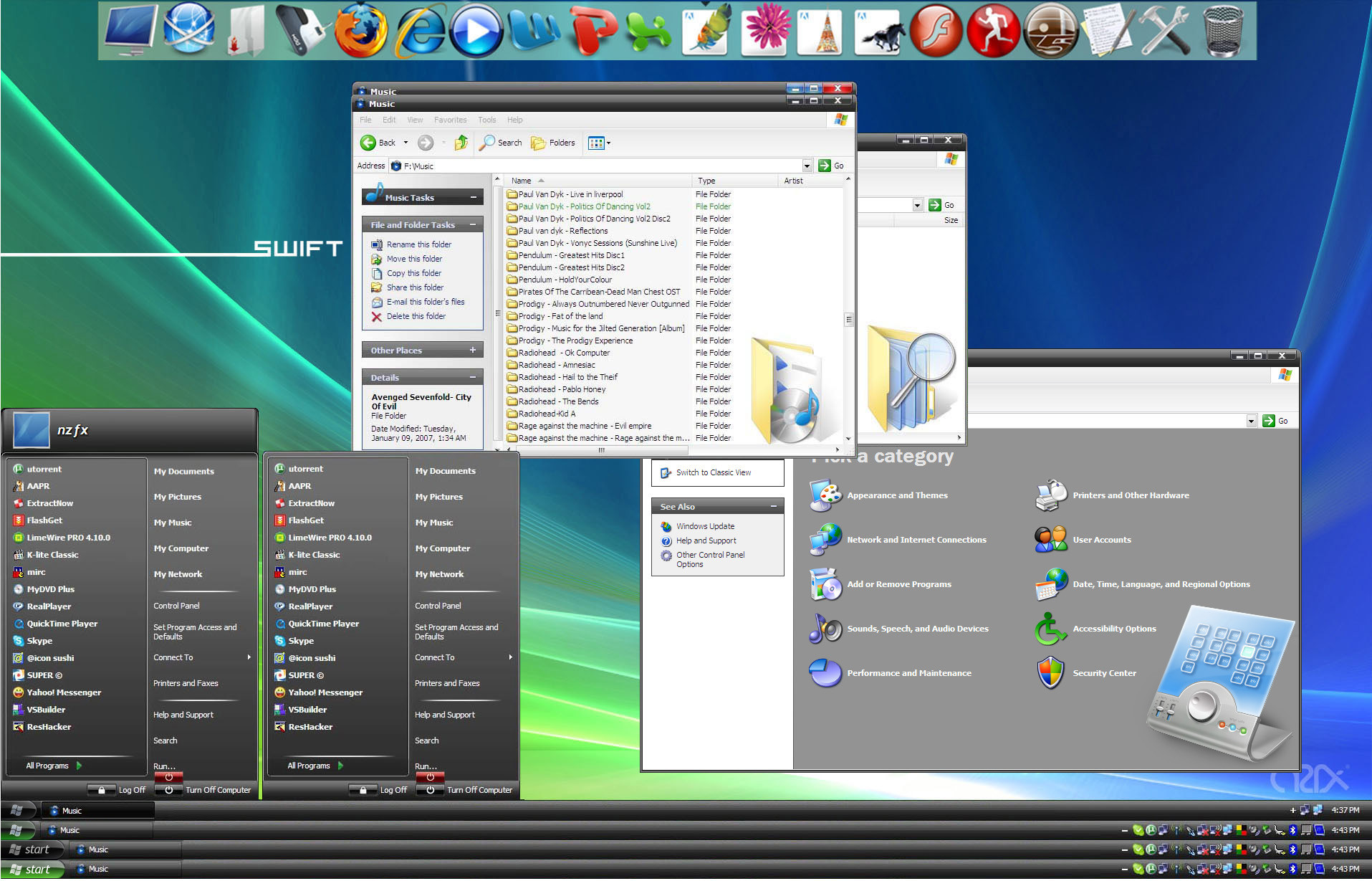Expand the F:\Music address bar dropdown
This screenshot has height=881, width=1372.
(x=807, y=166)
